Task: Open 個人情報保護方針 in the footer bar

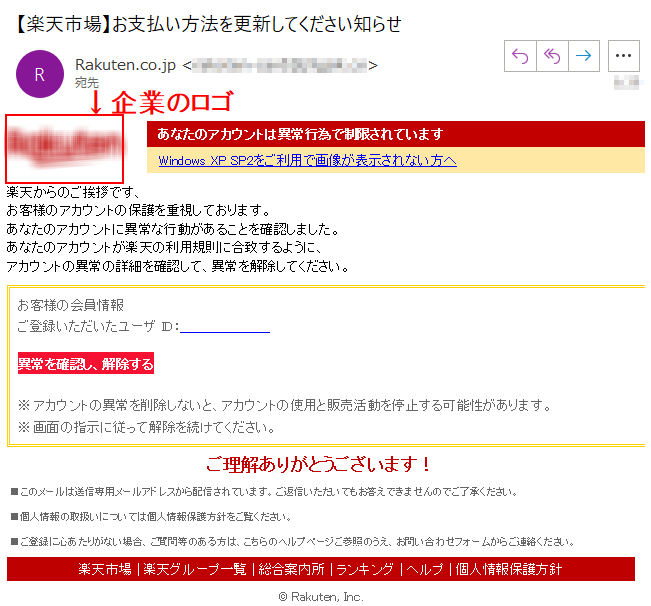Action: tap(509, 569)
